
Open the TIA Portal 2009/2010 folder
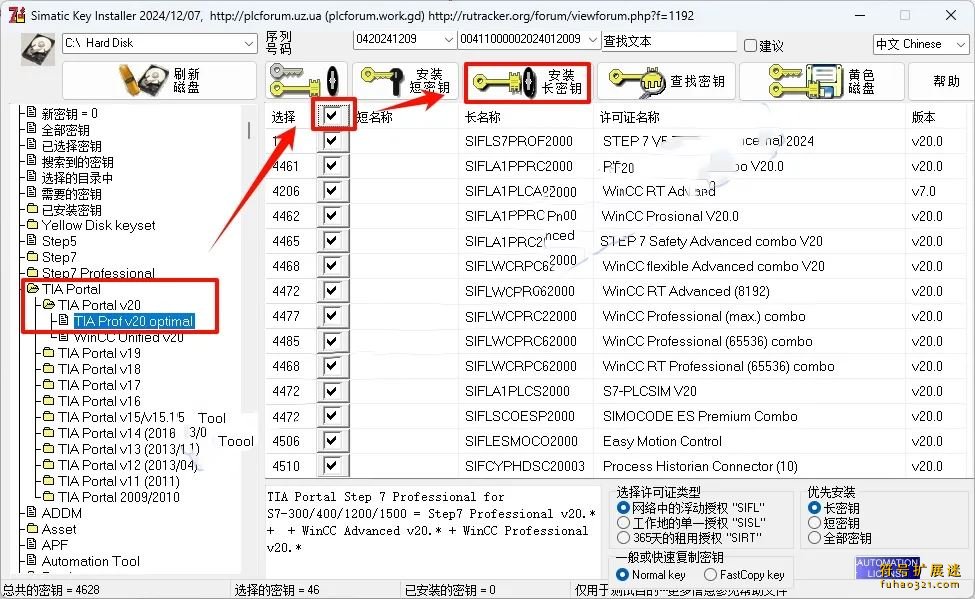(119, 497)
